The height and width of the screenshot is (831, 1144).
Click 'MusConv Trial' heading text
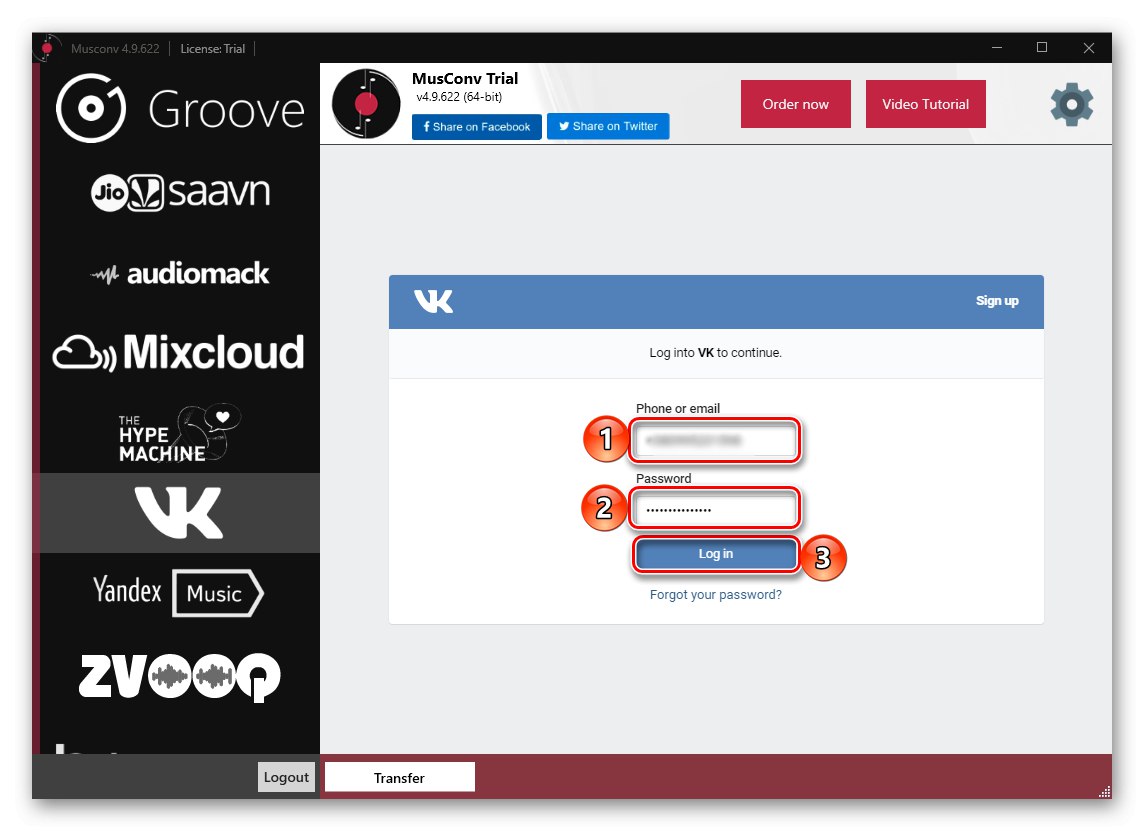click(x=465, y=79)
